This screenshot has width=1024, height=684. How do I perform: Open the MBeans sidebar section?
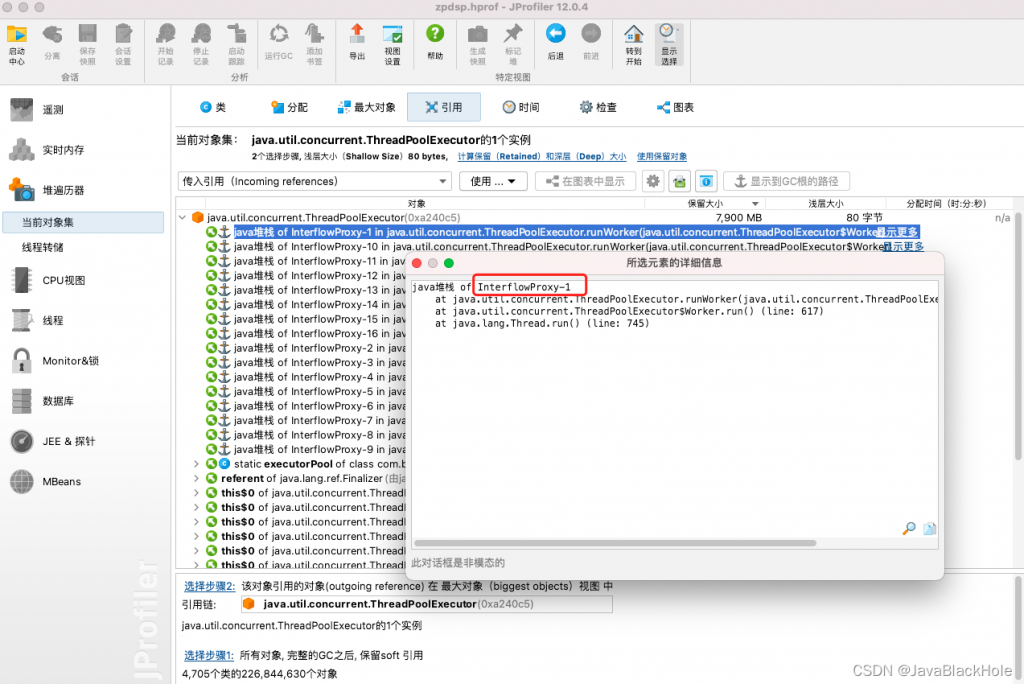(46, 481)
